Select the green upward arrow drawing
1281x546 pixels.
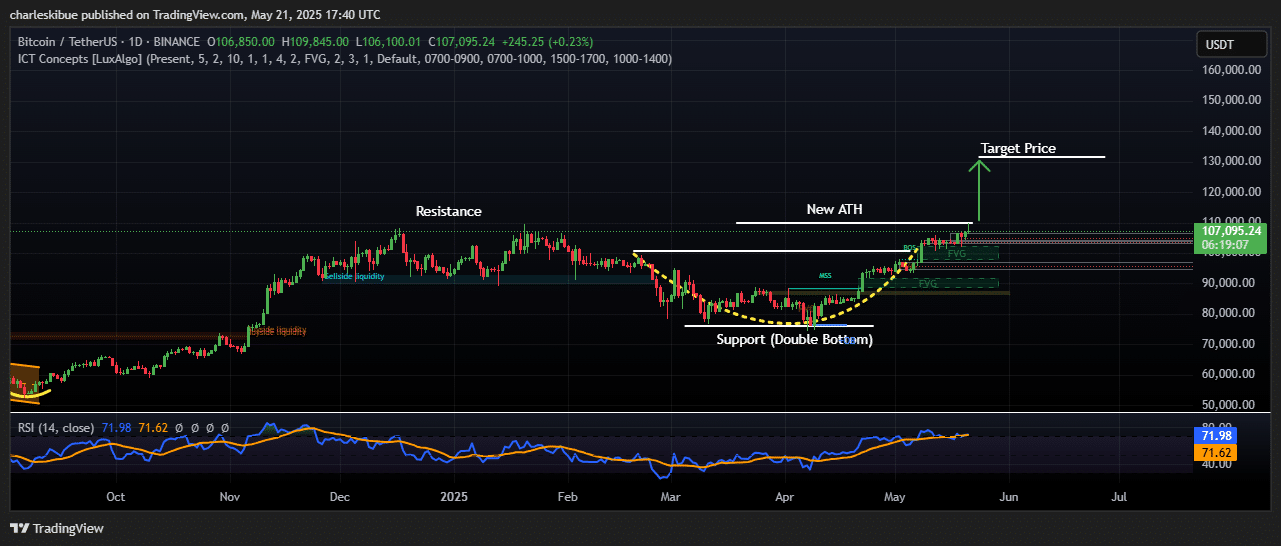979,189
